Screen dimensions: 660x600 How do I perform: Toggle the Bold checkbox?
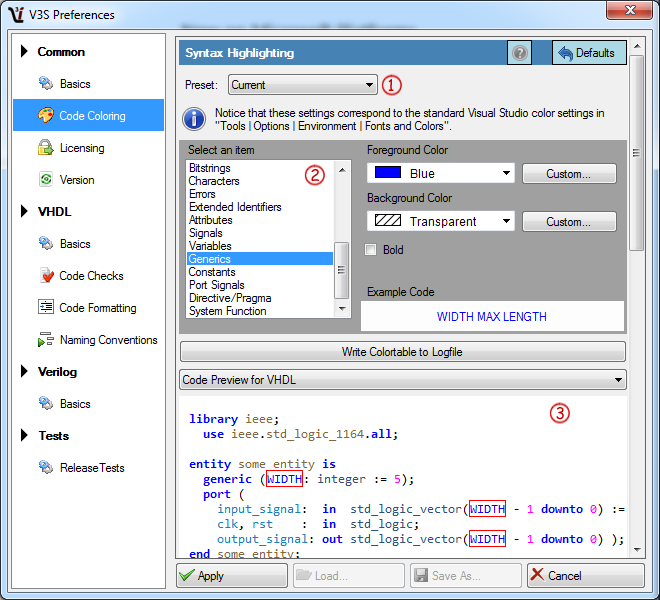371,250
